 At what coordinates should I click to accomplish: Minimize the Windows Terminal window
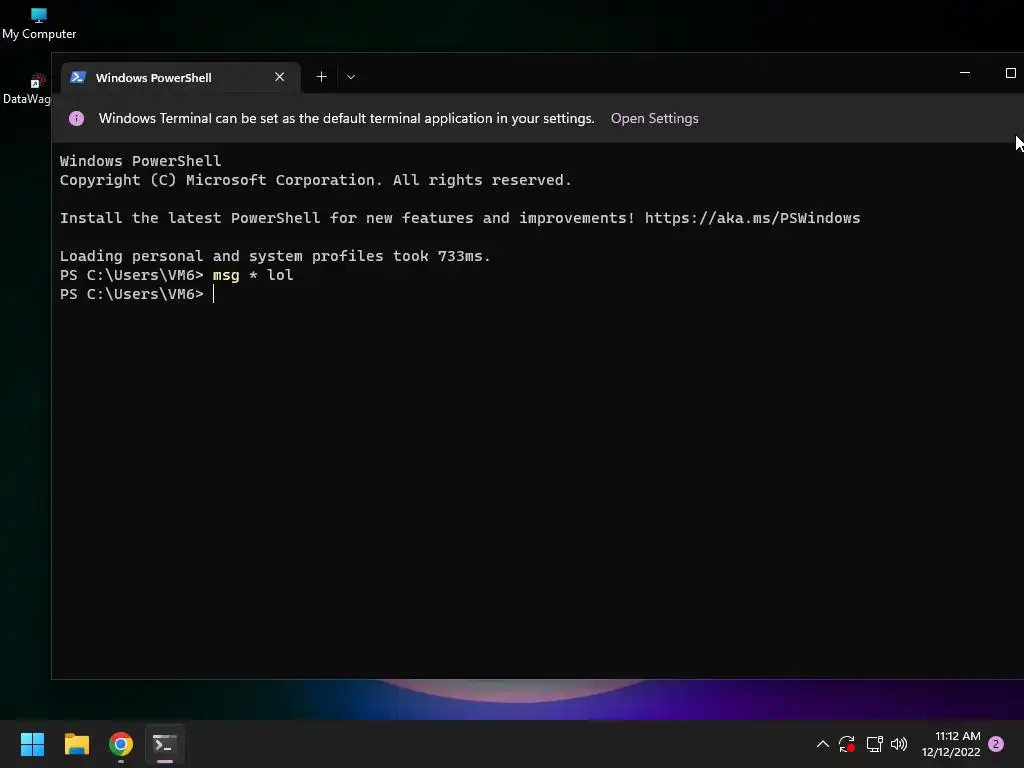[x=965, y=73]
